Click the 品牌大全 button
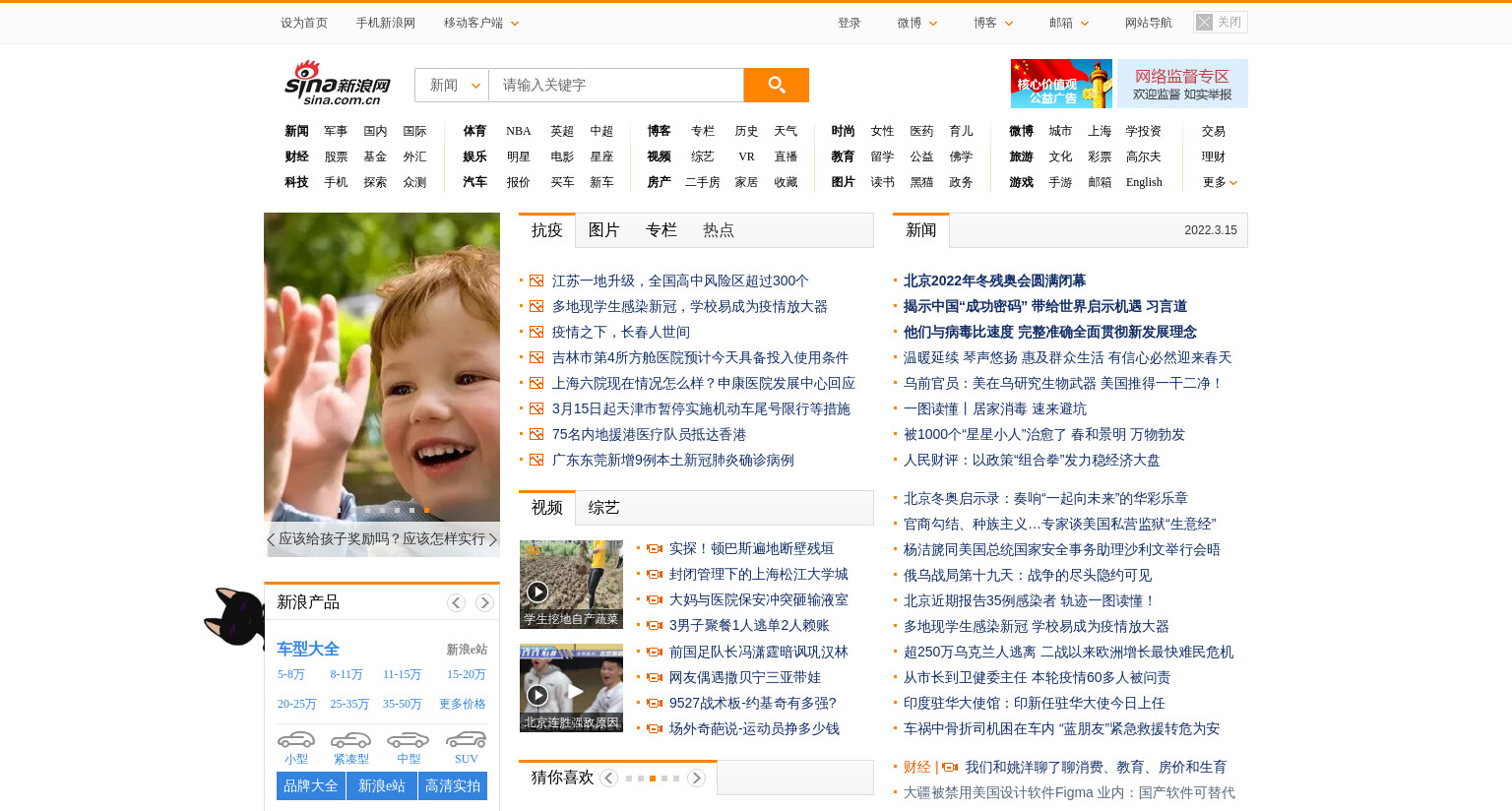Viewport: 1512px width, 811px height. [311, 786]
